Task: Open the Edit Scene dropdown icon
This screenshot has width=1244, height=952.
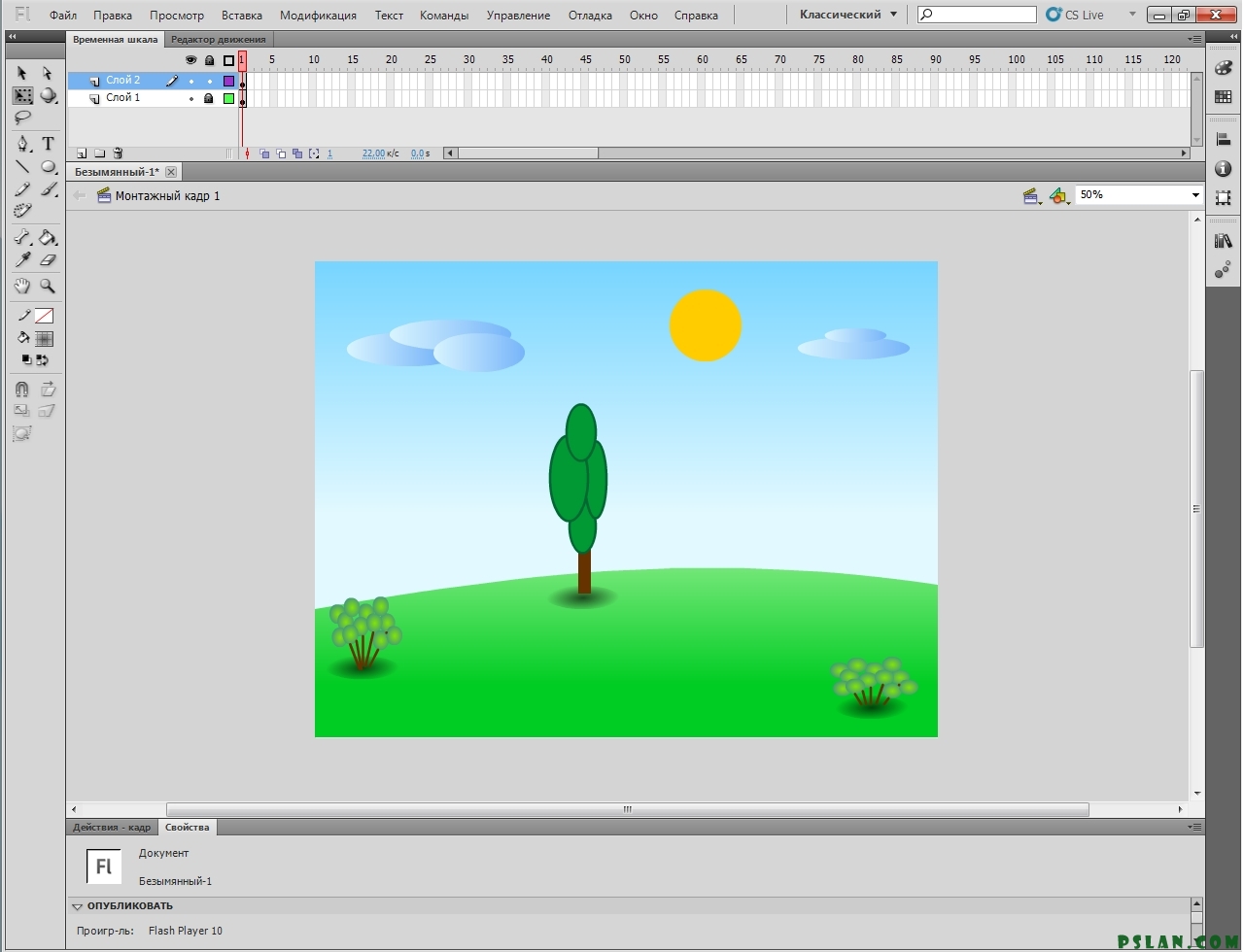Action: click(1032, 196)
